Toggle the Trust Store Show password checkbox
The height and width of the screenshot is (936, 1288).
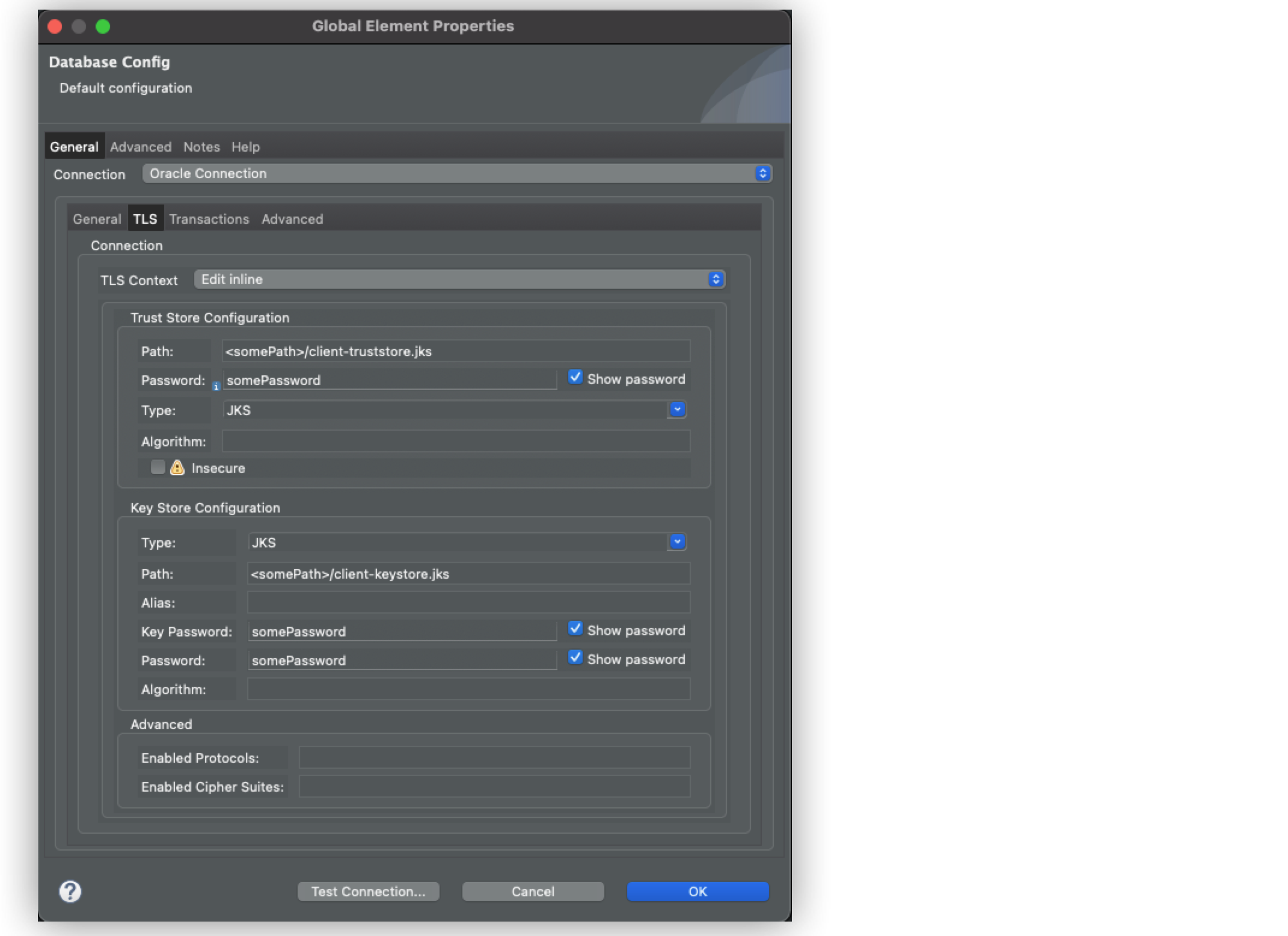575,378
